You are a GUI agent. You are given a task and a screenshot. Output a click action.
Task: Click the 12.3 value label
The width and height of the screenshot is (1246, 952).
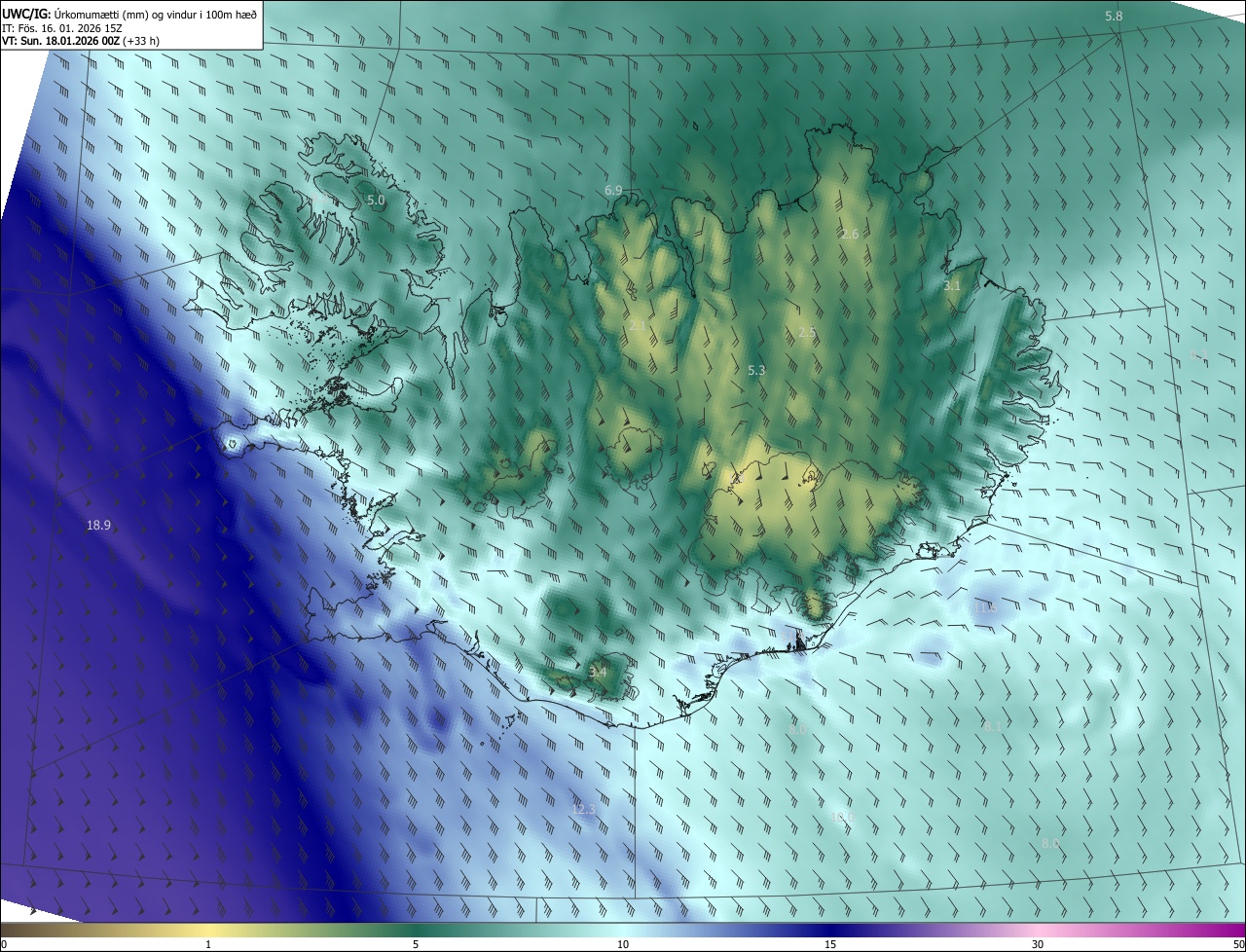[x=583, y=809]
